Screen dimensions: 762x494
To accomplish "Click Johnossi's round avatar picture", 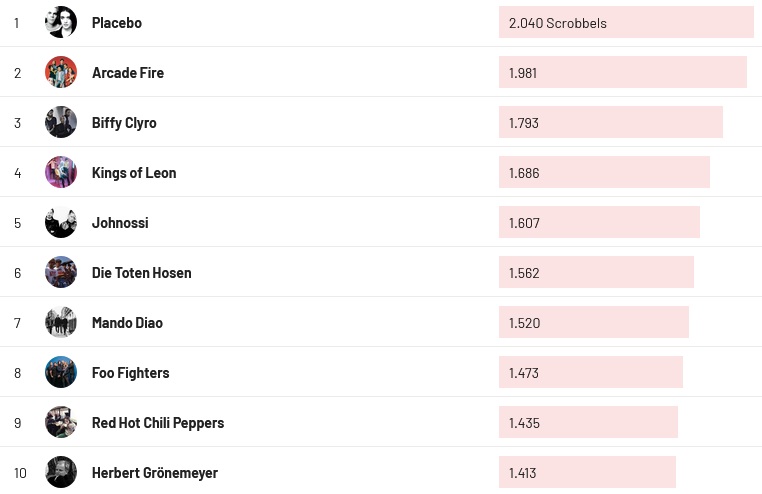I will (x=61, y=222).
